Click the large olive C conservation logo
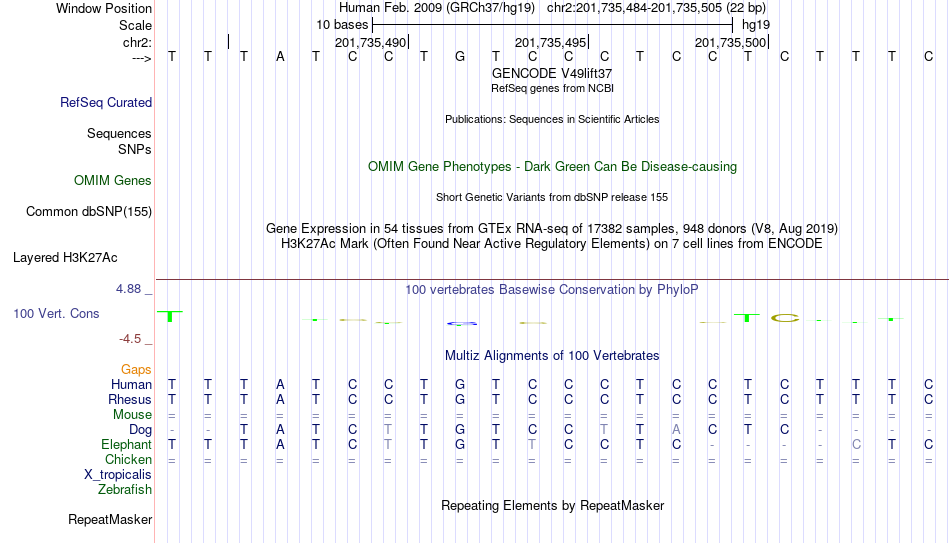Image resolution: width=950 pixels, height=543 pixels. pyautogui.click(x=785, y=318)
